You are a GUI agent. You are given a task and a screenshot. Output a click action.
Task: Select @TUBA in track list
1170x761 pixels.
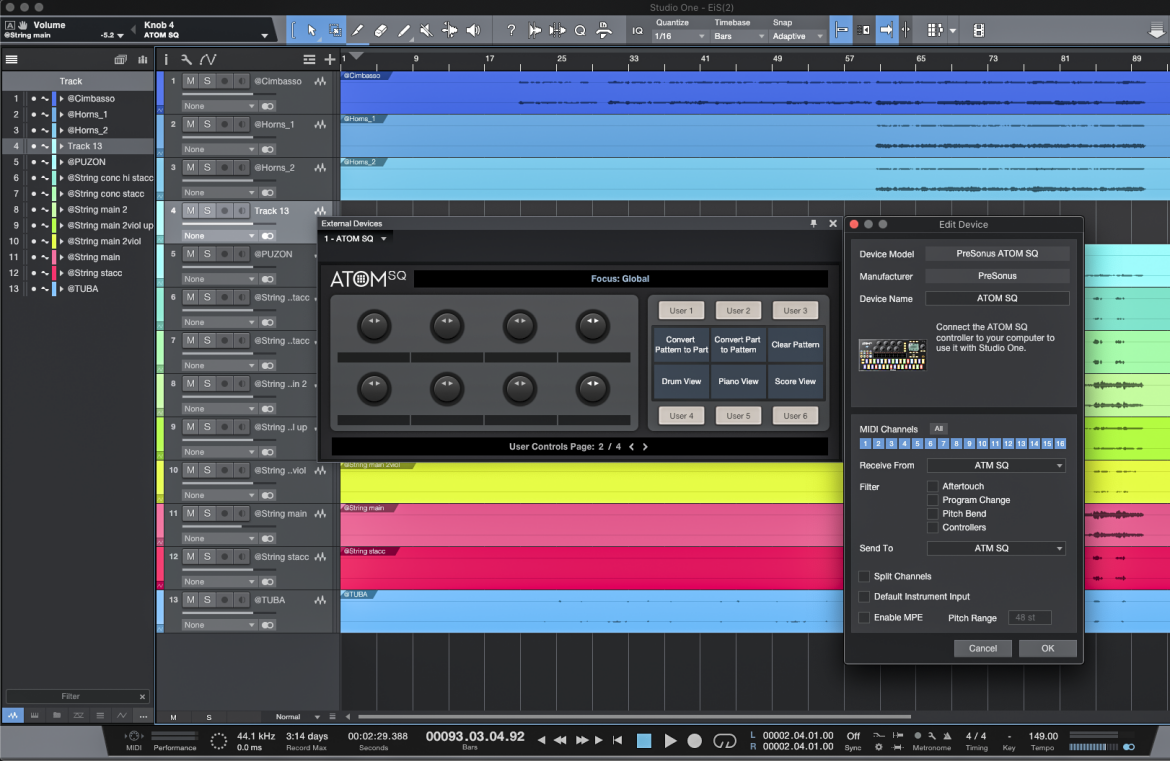83,289
